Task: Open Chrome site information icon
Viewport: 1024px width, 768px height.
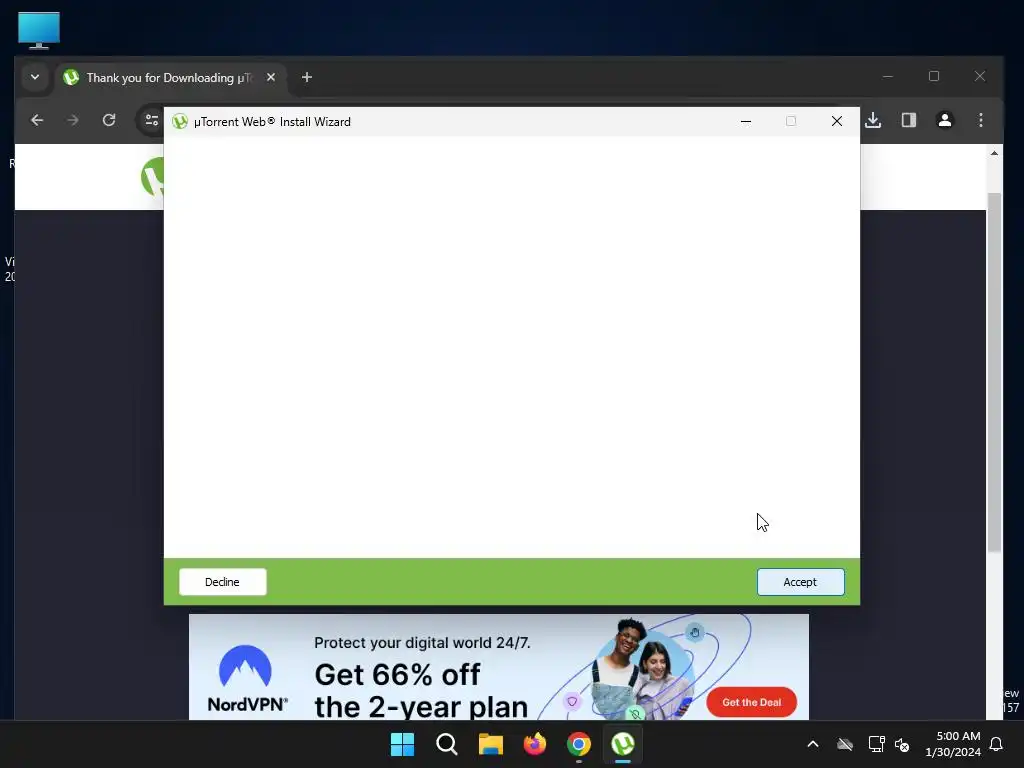Action: (x=152, y=120)
